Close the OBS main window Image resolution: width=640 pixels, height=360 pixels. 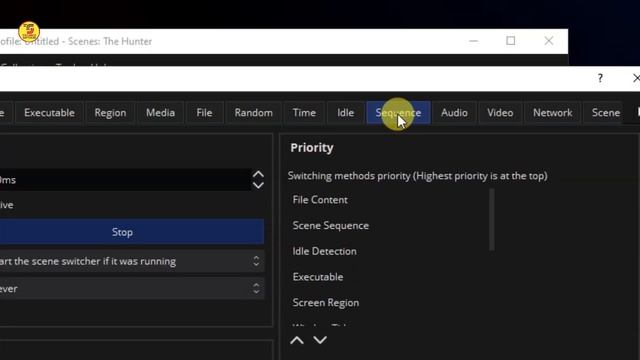click(549, 41)
